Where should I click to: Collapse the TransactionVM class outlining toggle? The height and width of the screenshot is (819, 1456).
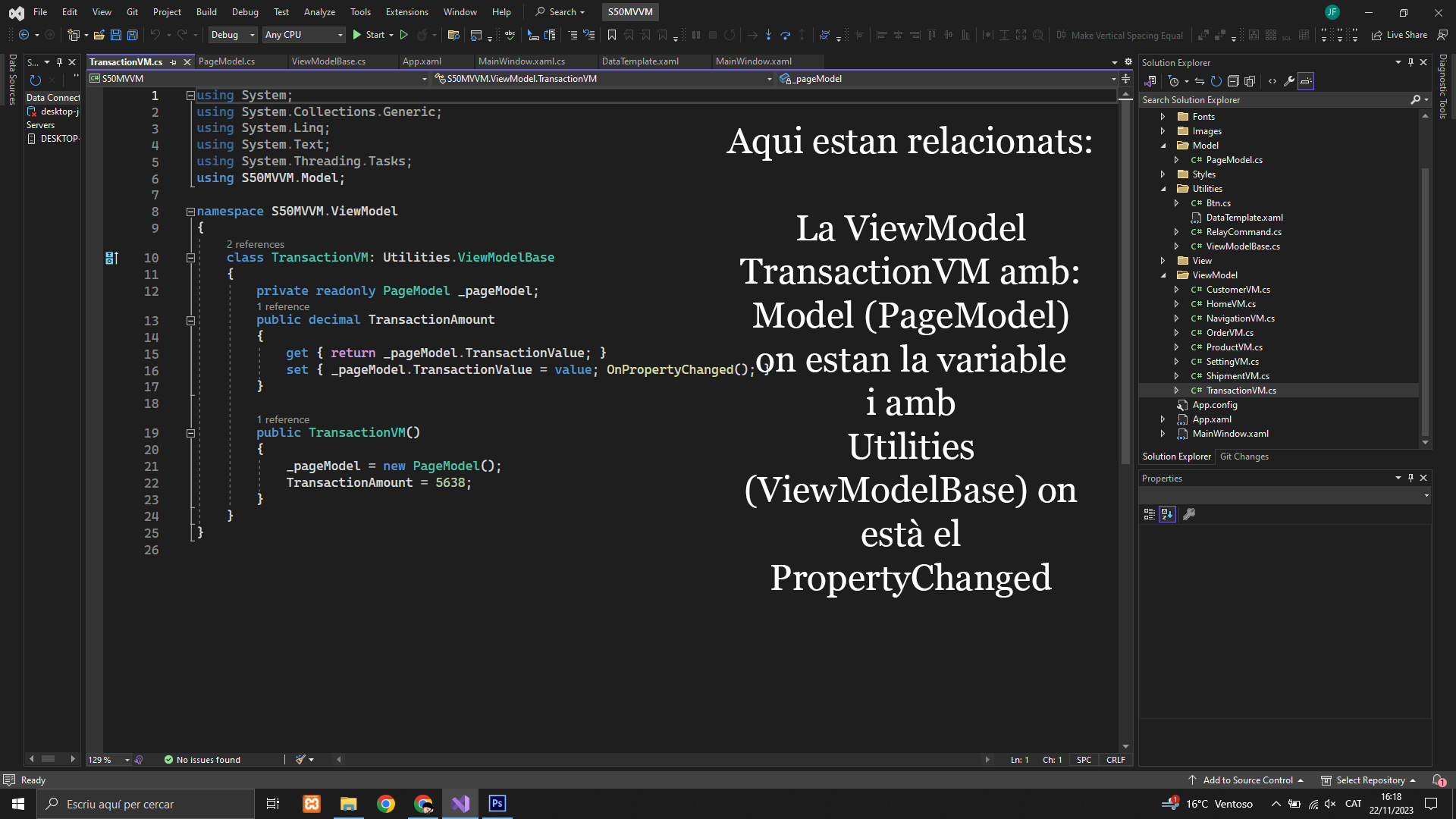coord(190,258)
